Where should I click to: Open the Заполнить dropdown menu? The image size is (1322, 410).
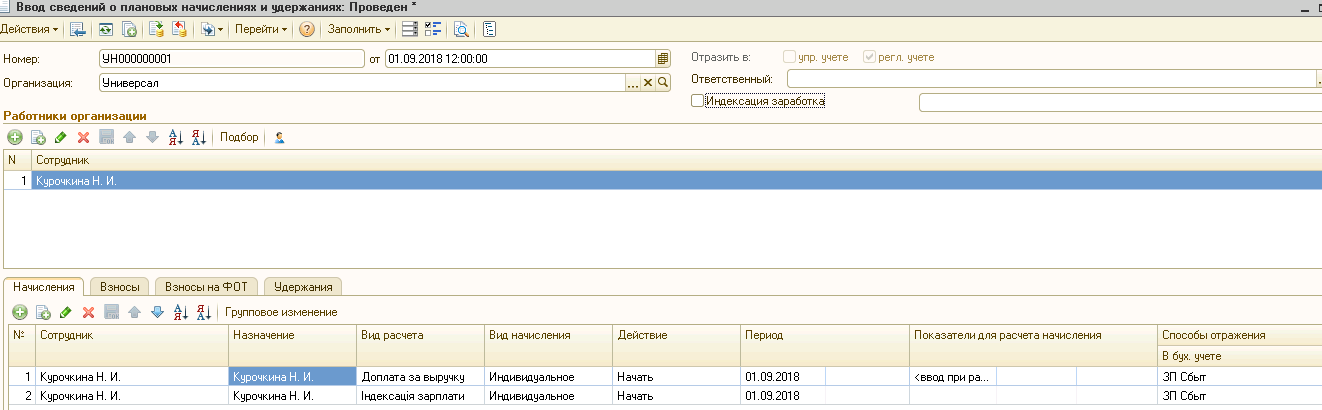click(x=358, y=29)
